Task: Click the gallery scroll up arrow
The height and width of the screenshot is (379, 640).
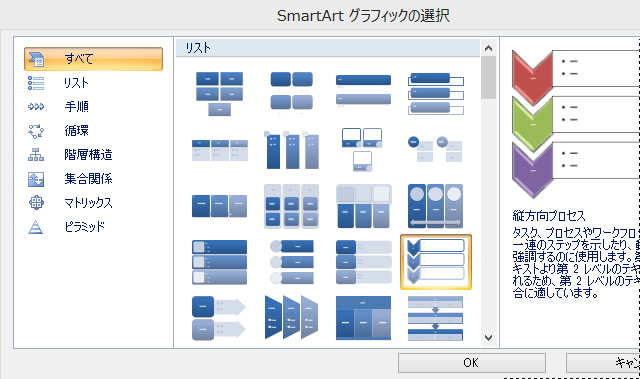Action: 488,48
